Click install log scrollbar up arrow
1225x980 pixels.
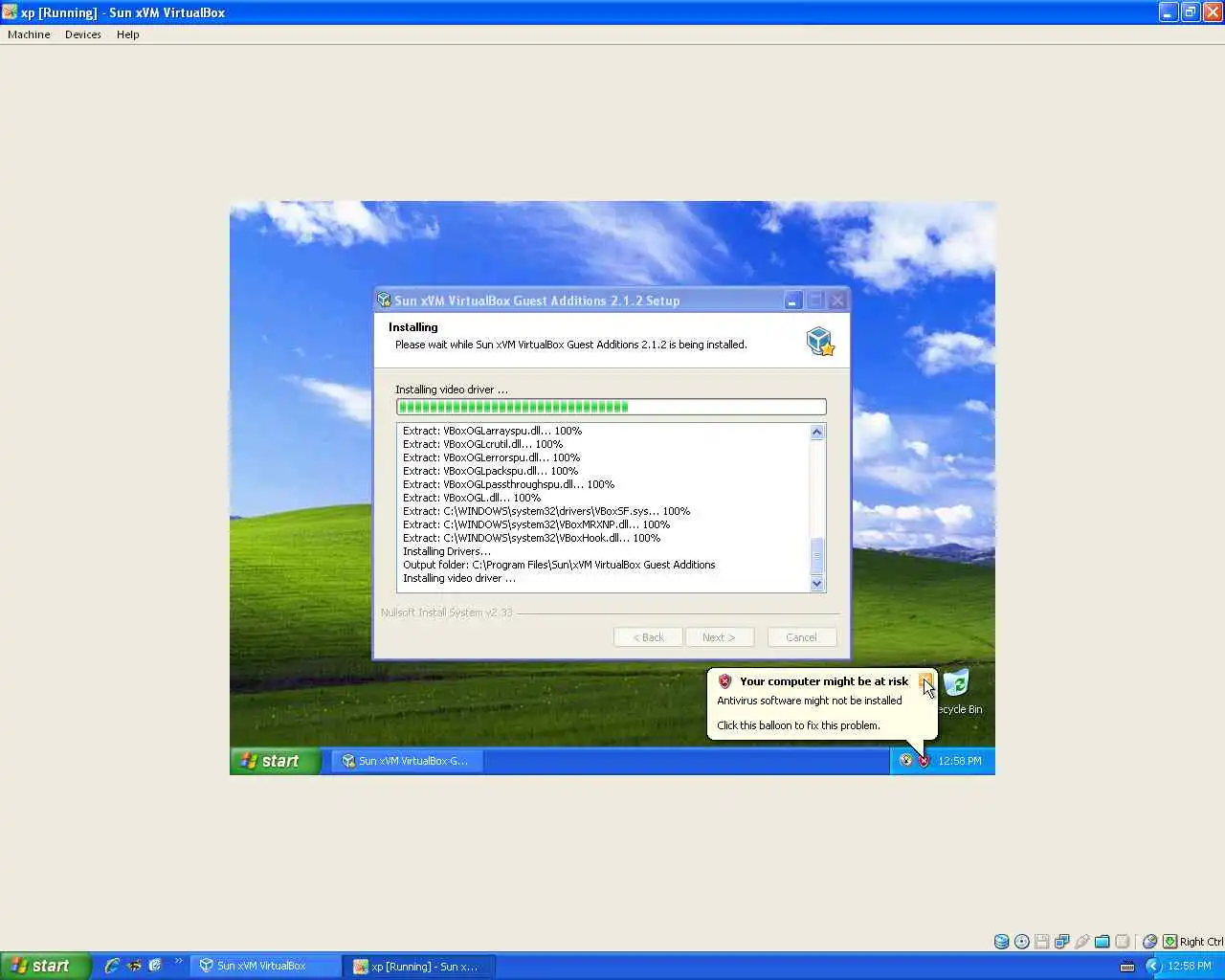[x=816, y=432]
